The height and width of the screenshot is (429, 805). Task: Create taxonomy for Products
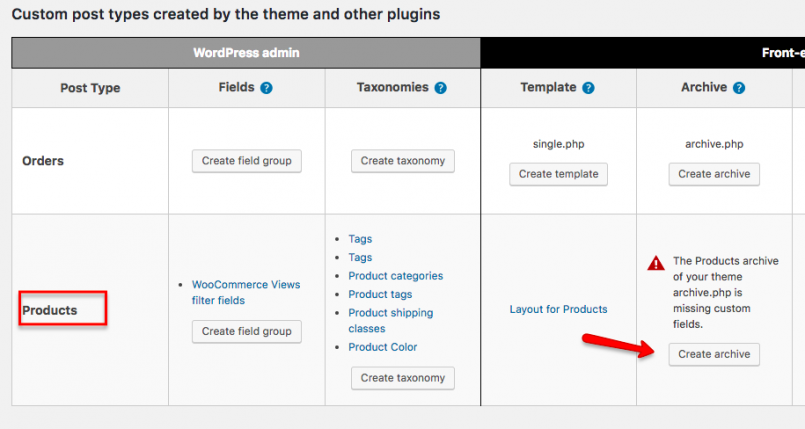click(402, 378)
